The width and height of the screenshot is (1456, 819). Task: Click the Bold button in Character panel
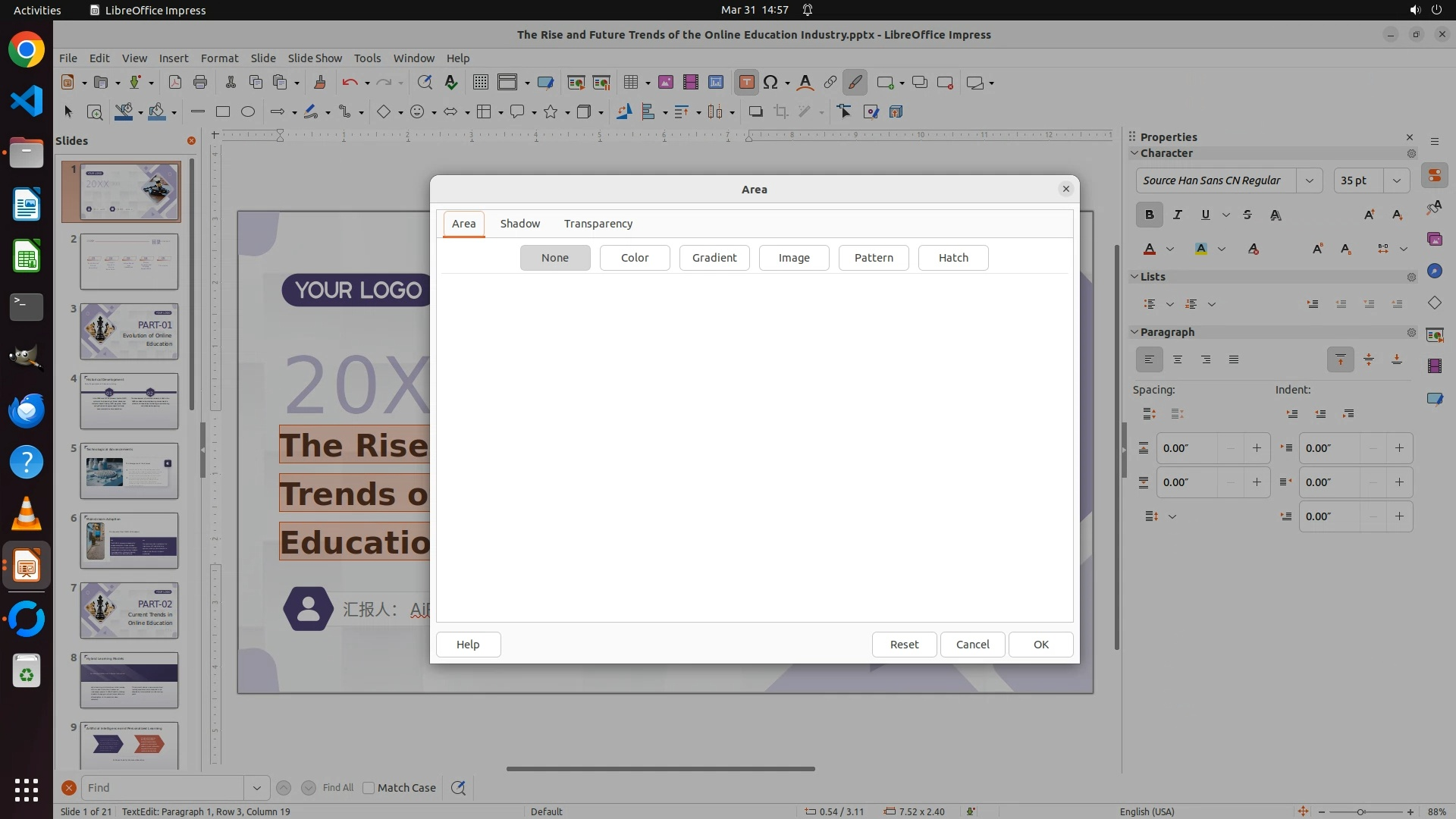click(1149, 215)
